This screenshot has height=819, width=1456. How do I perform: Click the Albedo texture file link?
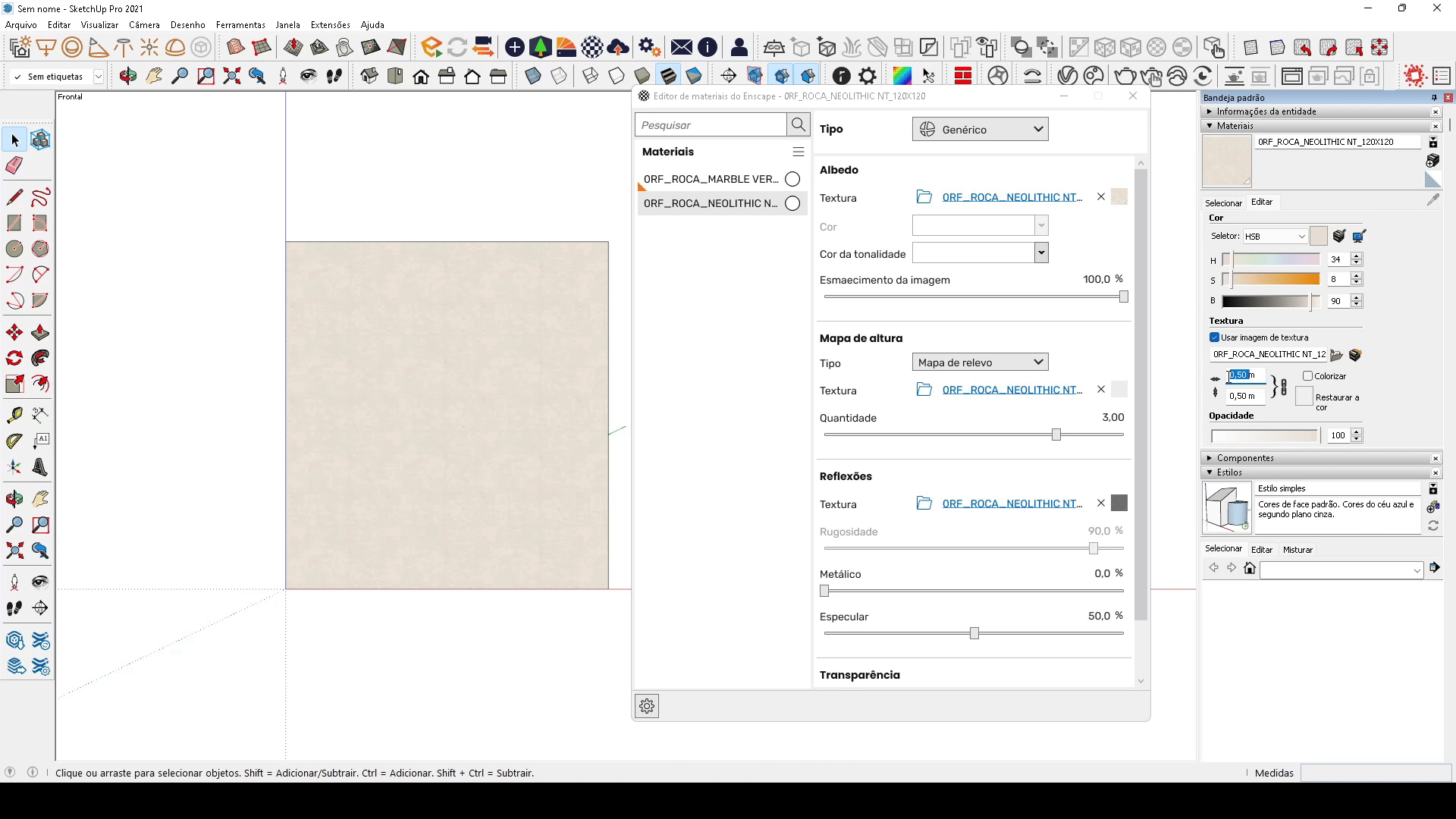tap(1012, 197)
